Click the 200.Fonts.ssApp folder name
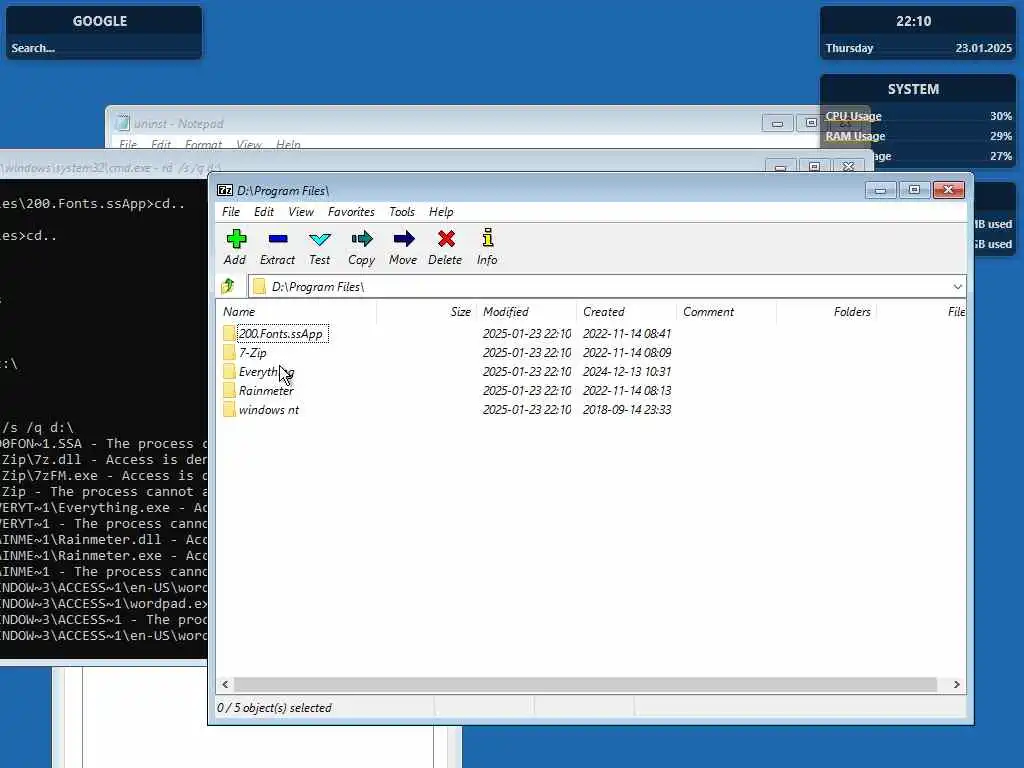Screen dimensions: 1024x768 coord(281,334)
